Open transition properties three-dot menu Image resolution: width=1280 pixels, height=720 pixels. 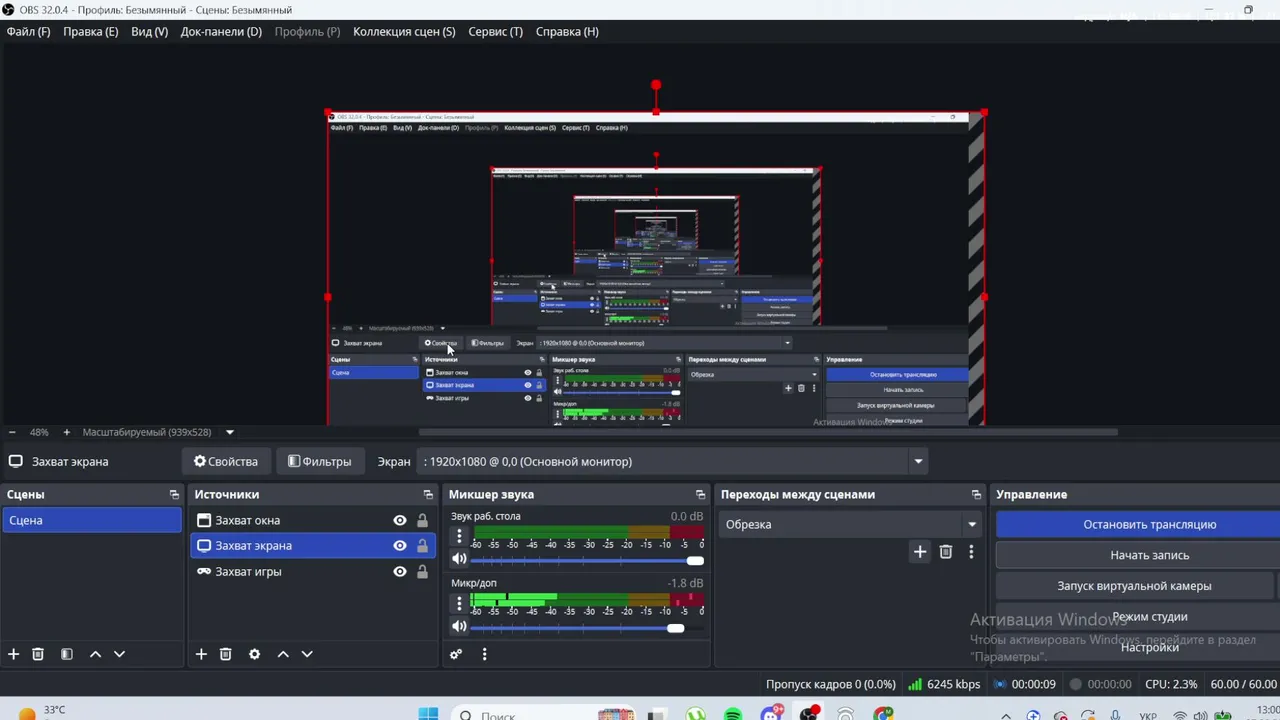[971, 551]
